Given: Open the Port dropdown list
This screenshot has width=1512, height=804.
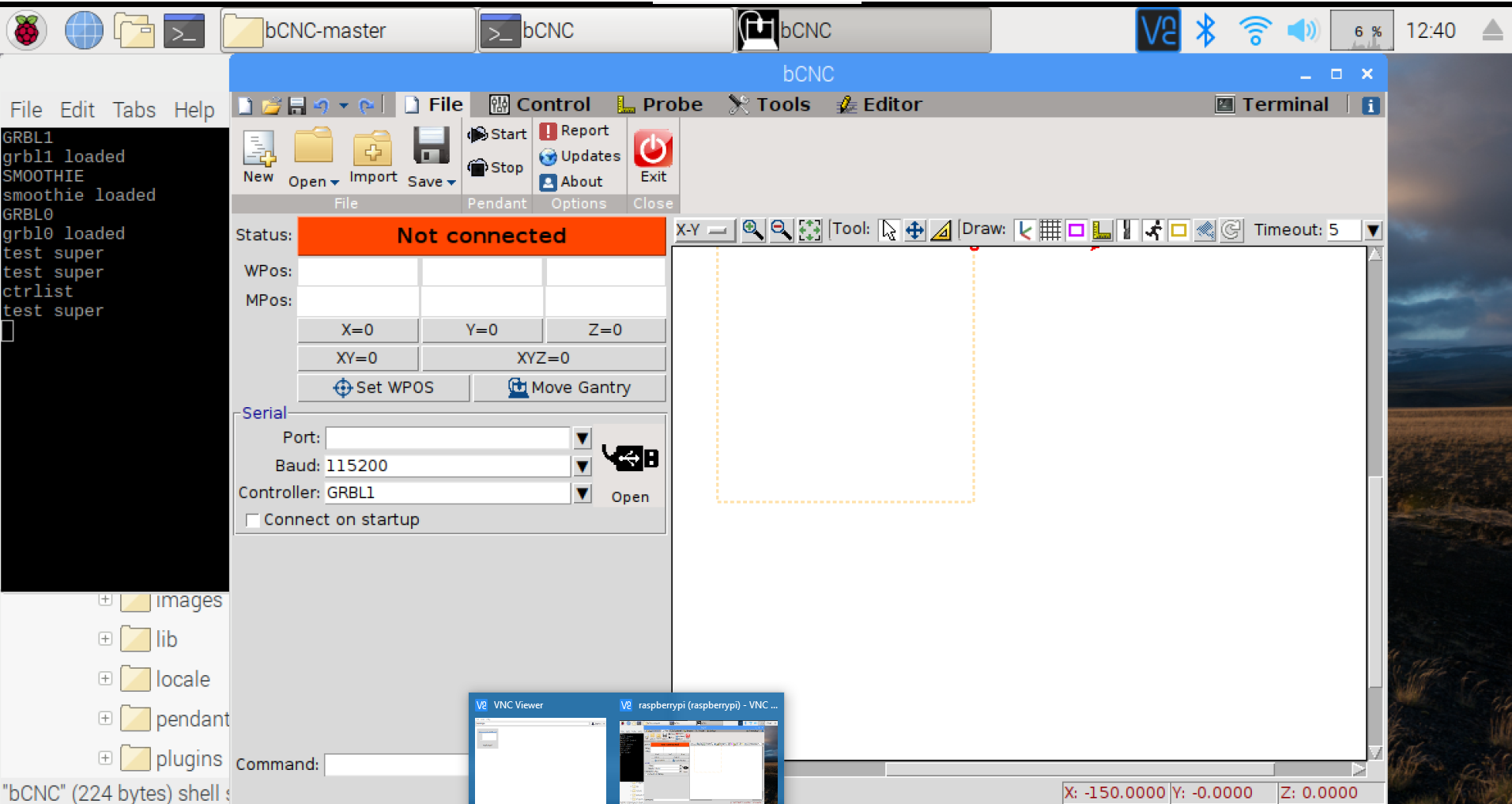Looking at the screenshot, I should (583, 438).
